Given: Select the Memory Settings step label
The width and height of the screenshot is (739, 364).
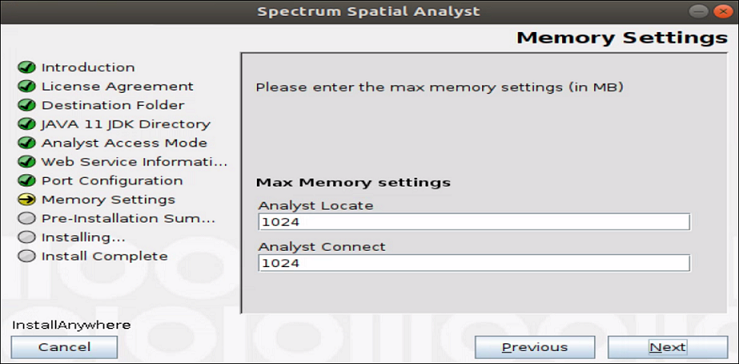Looking at the screenshot, I should click(x=108, y=199).
